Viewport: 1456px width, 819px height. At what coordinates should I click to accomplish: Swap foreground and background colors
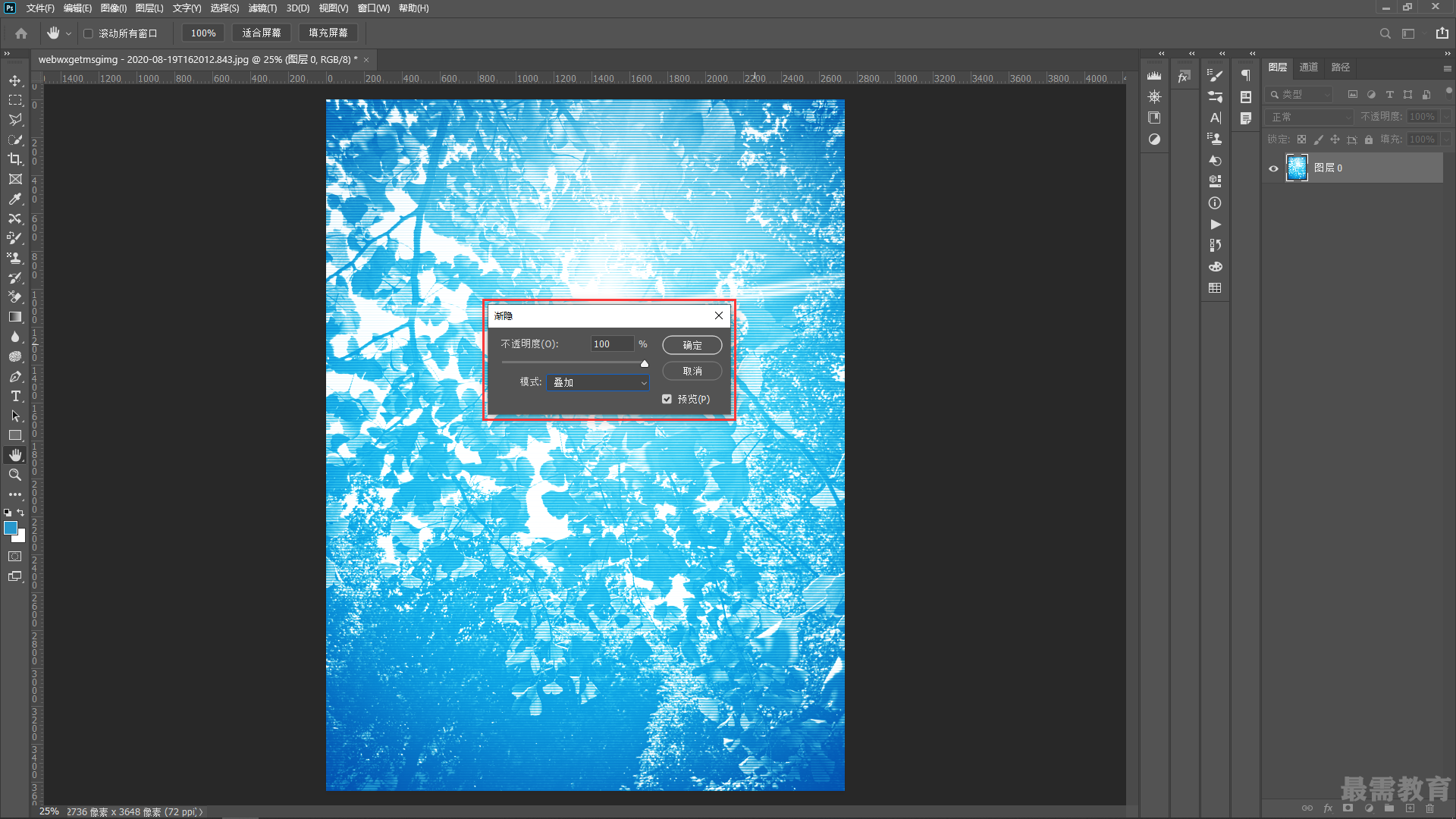tap(20, 513)
